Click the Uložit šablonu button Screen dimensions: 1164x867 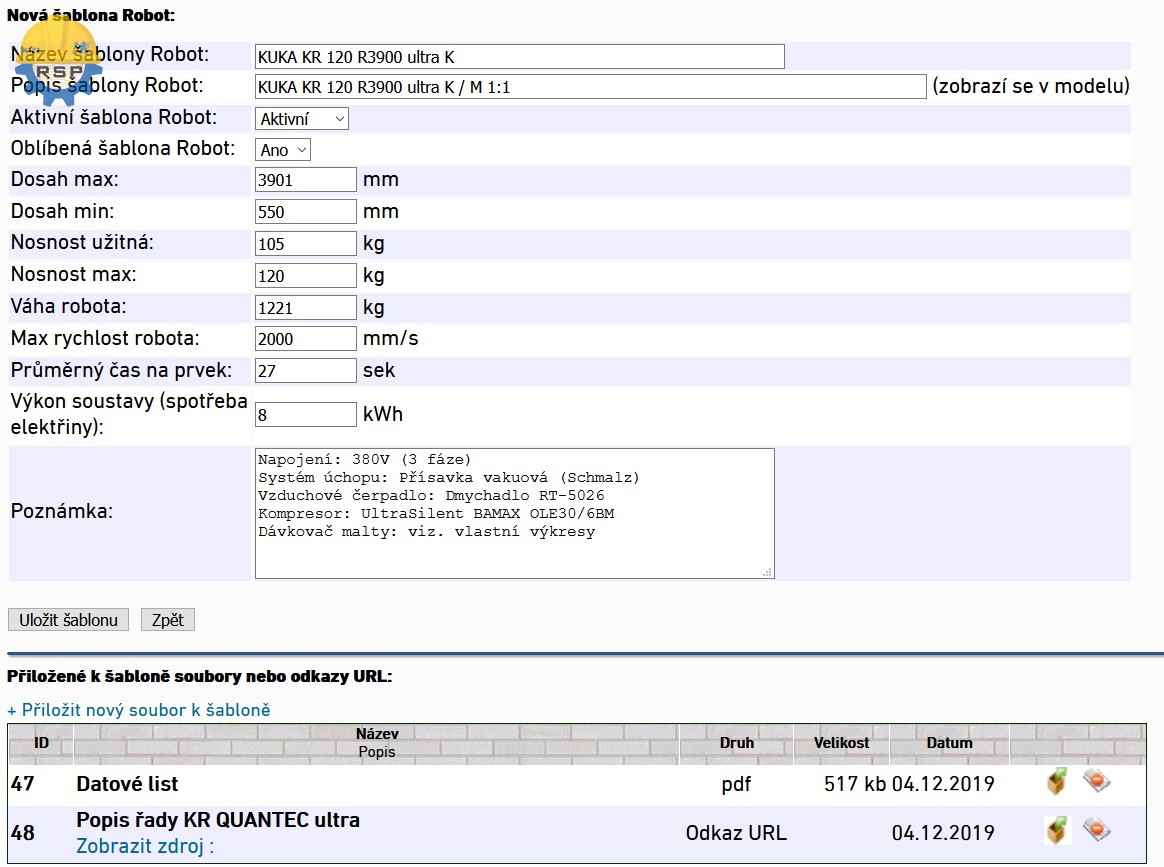[x=68, y=620]
